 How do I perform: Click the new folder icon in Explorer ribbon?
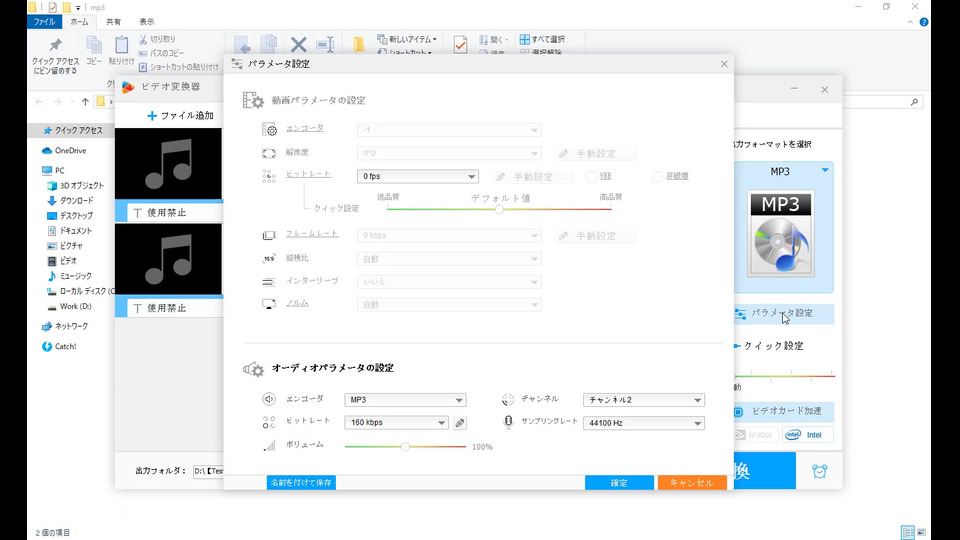[359, 44]
